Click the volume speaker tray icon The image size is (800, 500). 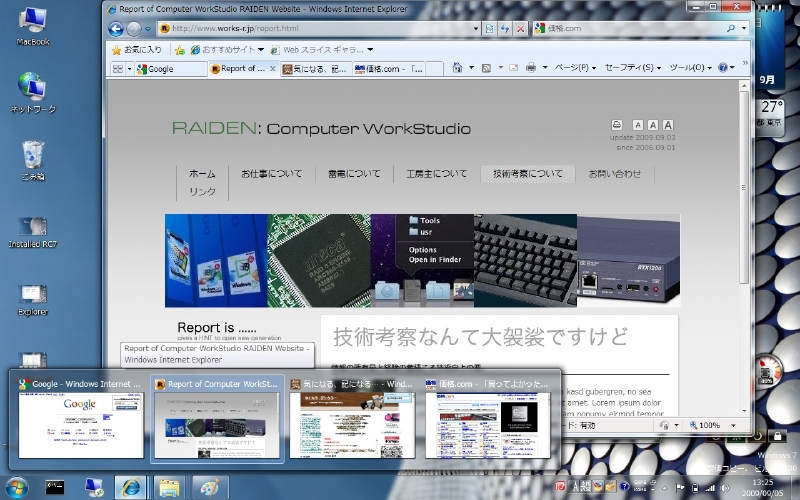click(724, 488)
